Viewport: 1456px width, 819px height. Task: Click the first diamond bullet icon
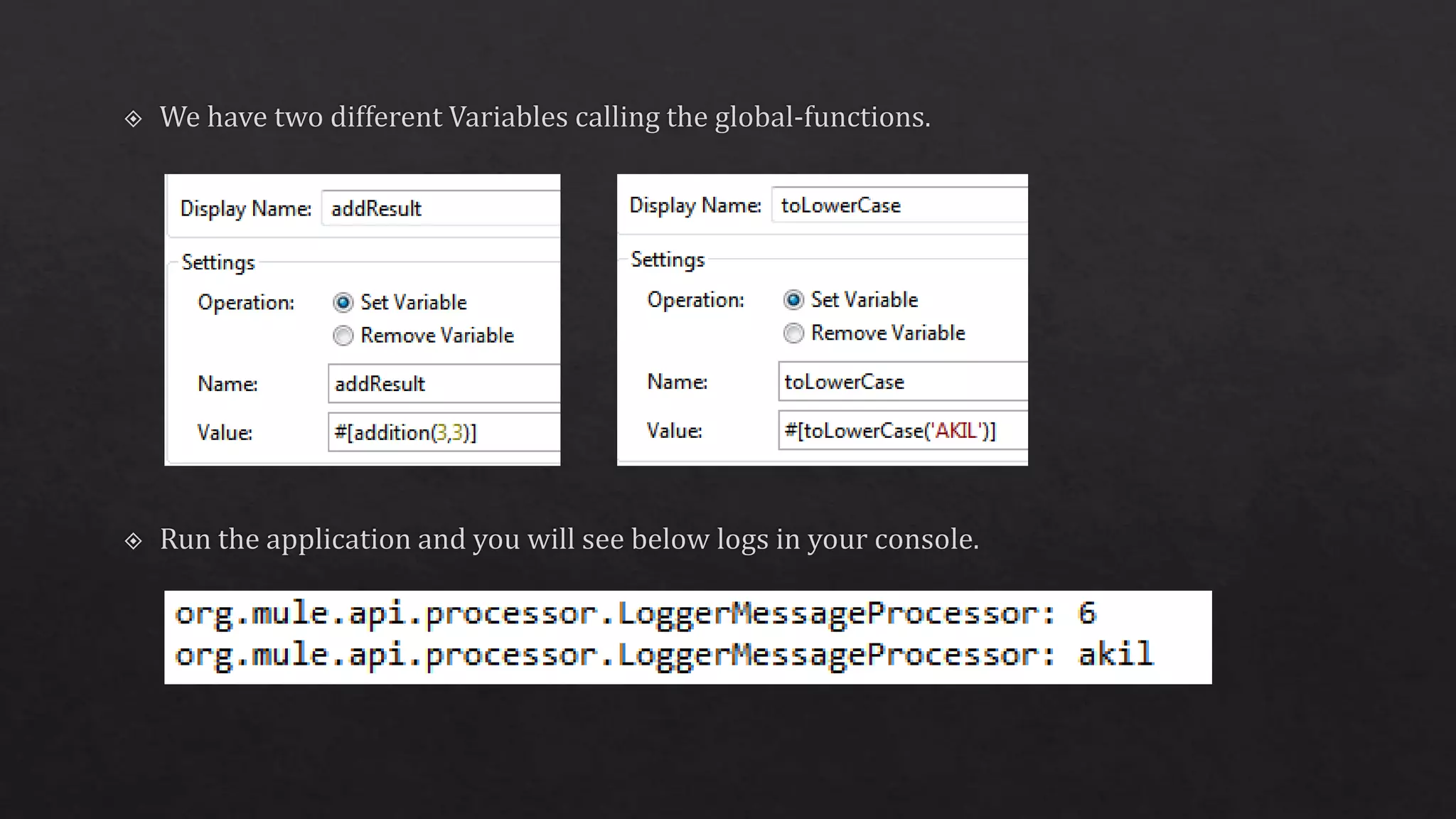(133, 119)
